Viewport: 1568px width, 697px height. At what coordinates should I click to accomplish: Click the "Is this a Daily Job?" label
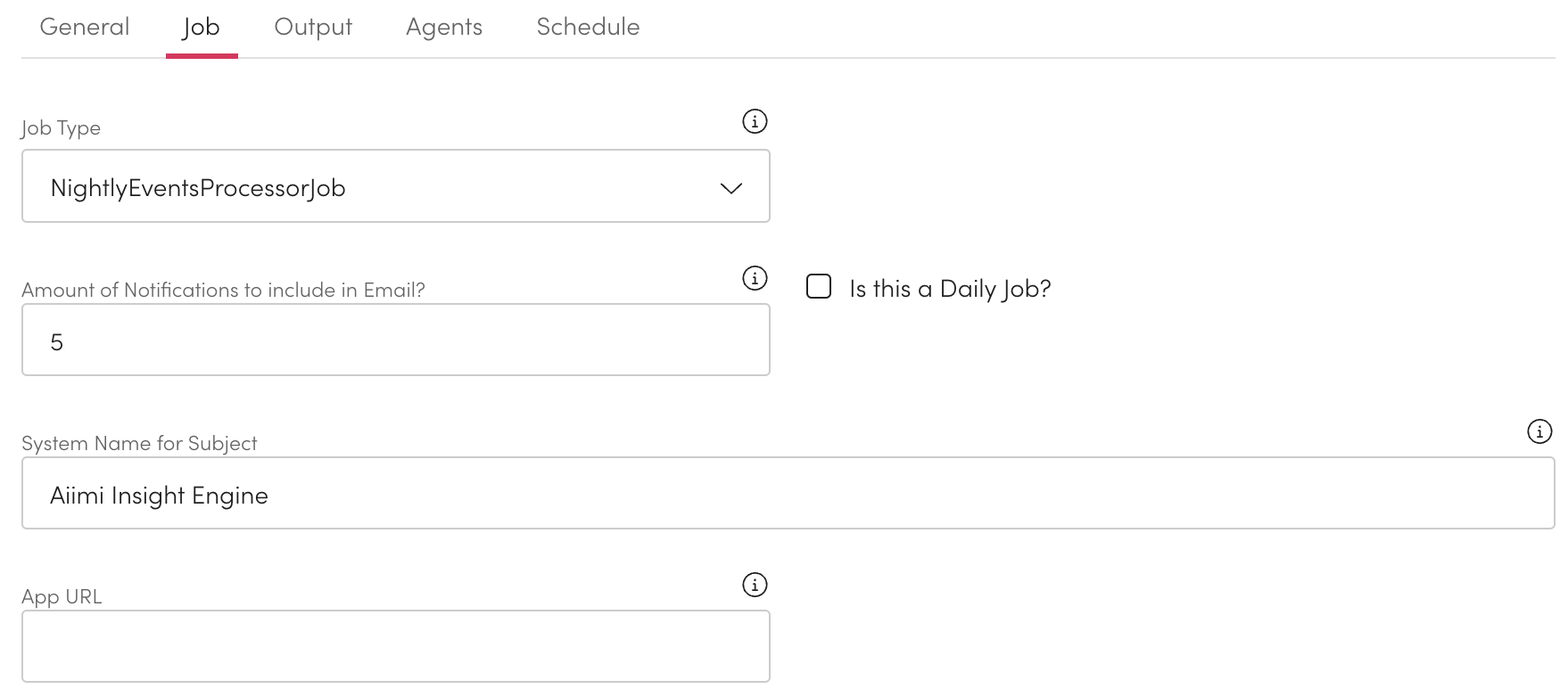950,289
